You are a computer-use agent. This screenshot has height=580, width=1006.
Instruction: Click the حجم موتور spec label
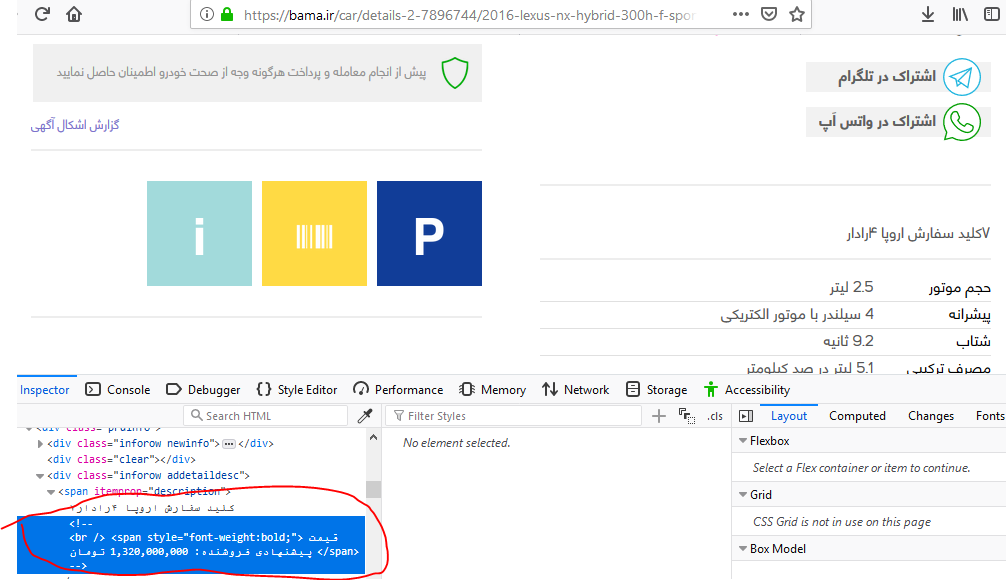960,287
